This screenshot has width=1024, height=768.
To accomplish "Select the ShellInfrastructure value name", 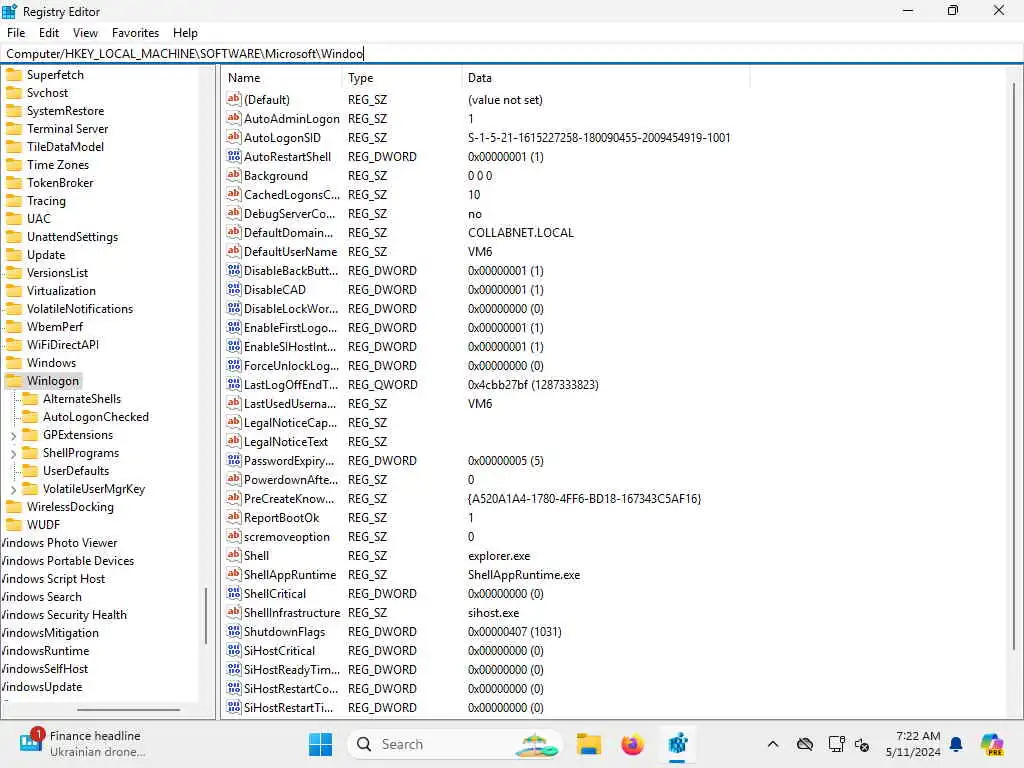I will (291, 613).
